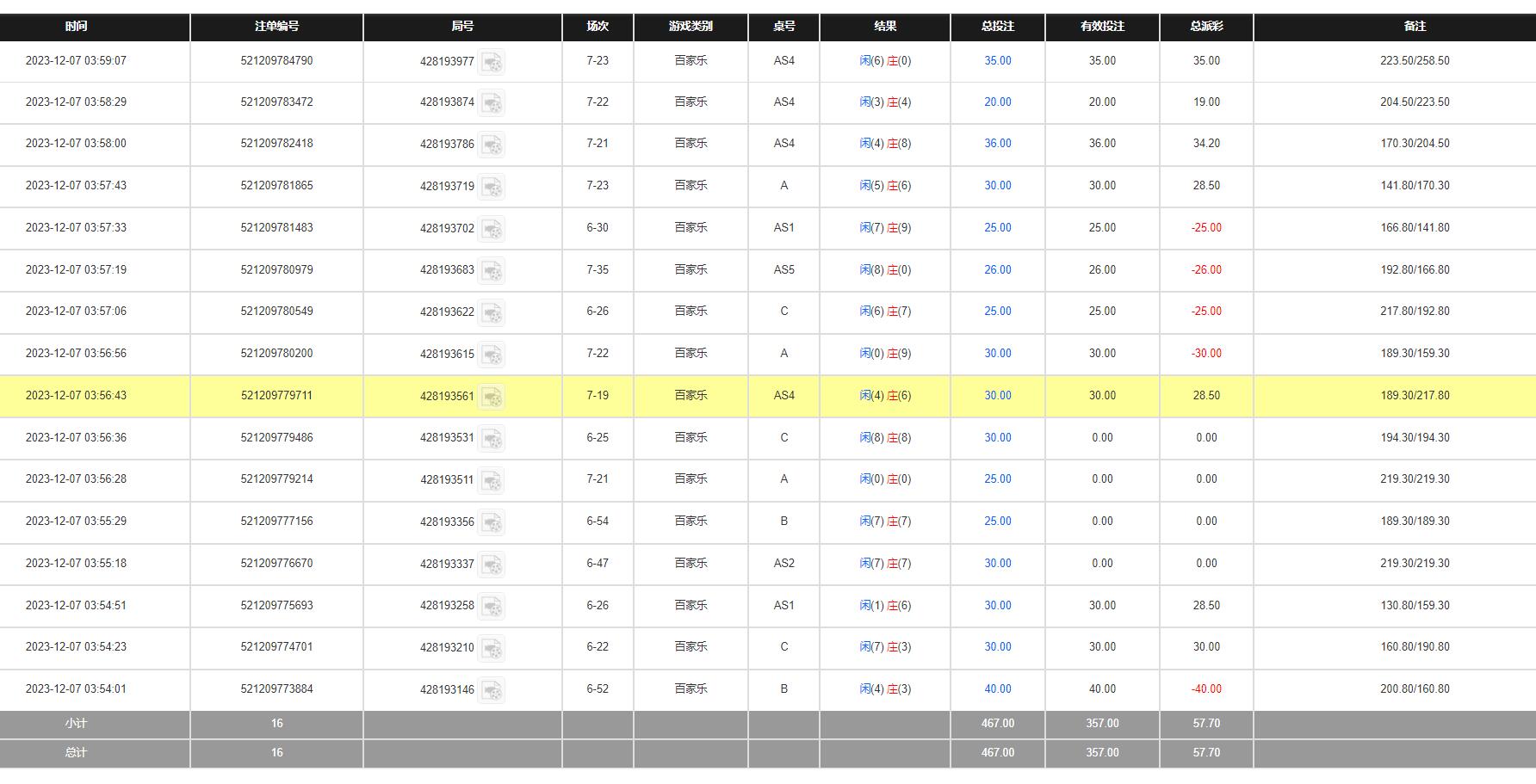Select order number 521209780549
The image size is (1536, 784).
[x=276, y=312]
